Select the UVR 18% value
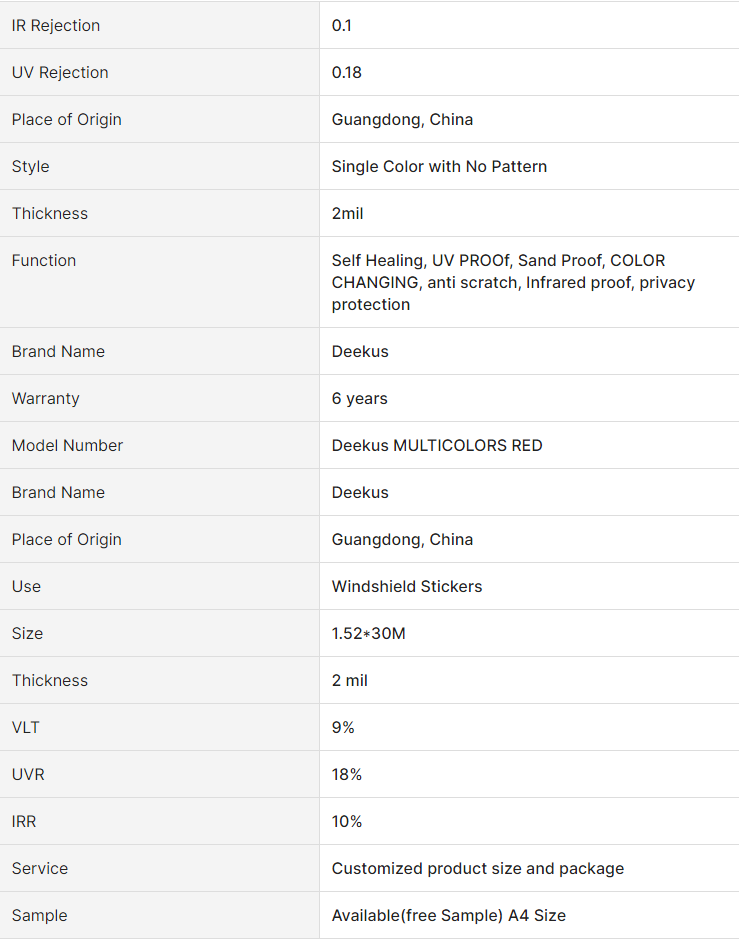 (x=347, y=774)
